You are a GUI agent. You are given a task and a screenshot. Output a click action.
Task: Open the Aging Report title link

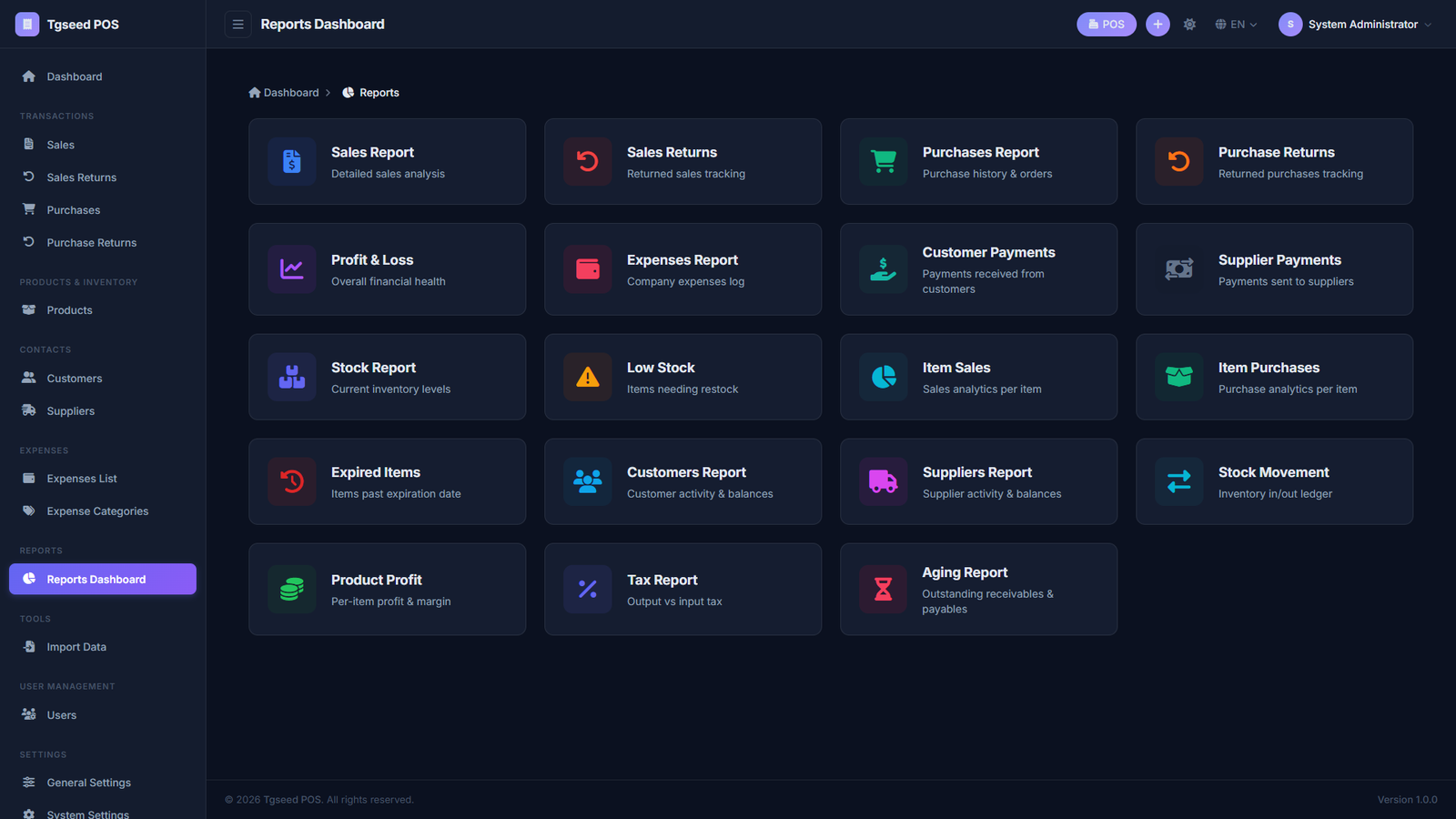tap(965, 572)
